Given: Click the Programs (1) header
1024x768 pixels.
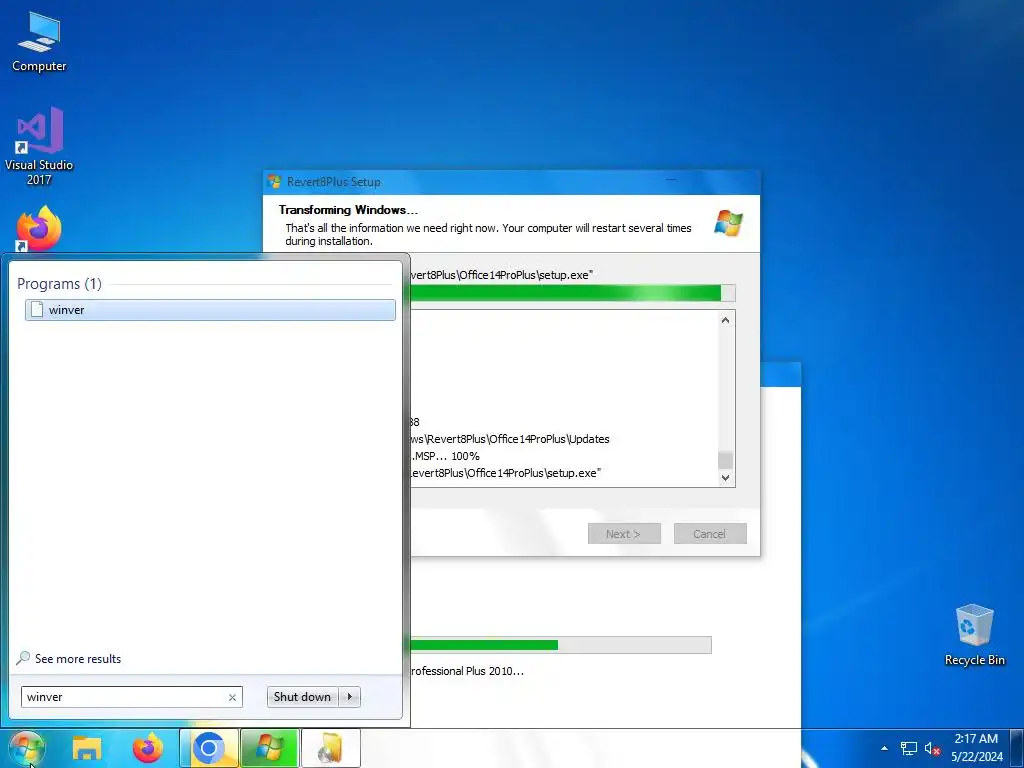Looking at the screenshot, I should [59, 283].
